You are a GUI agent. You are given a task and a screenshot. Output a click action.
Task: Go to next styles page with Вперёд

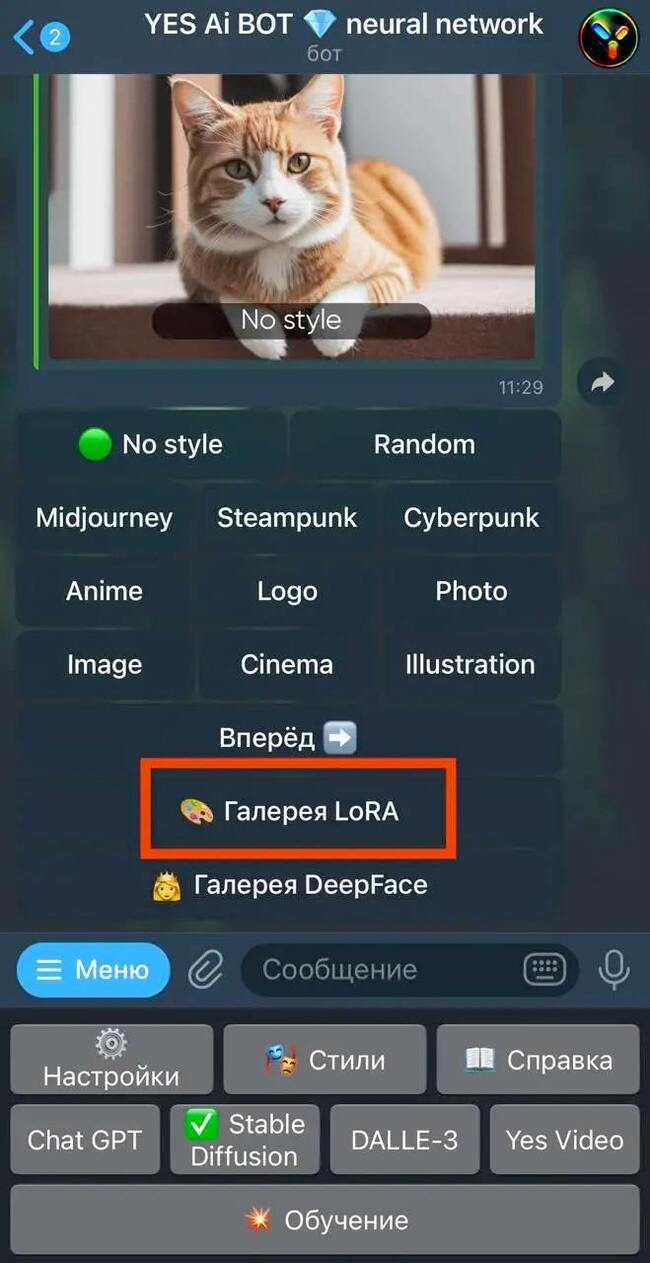point(288,738)
